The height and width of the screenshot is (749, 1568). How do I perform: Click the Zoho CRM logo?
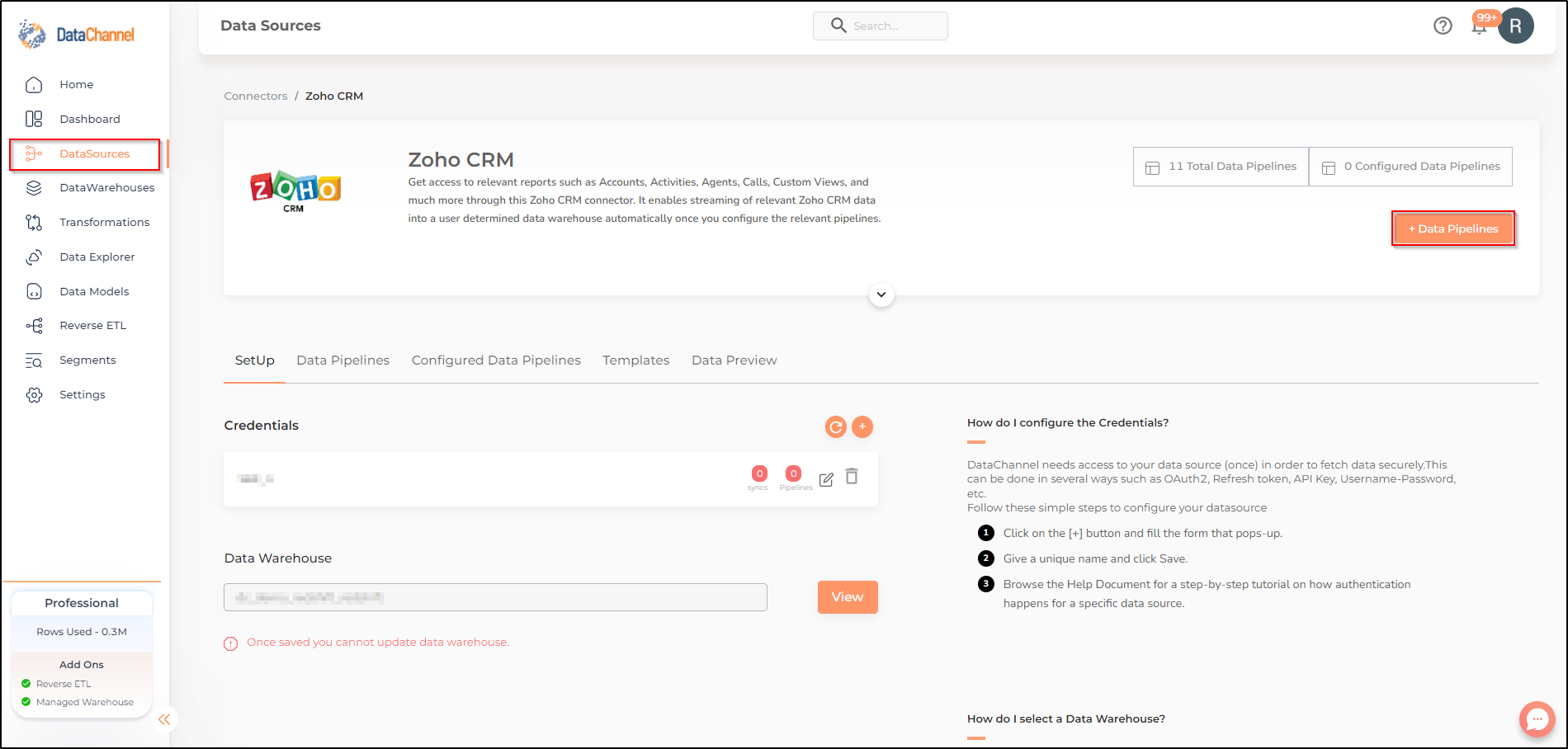tap(295, 191)
